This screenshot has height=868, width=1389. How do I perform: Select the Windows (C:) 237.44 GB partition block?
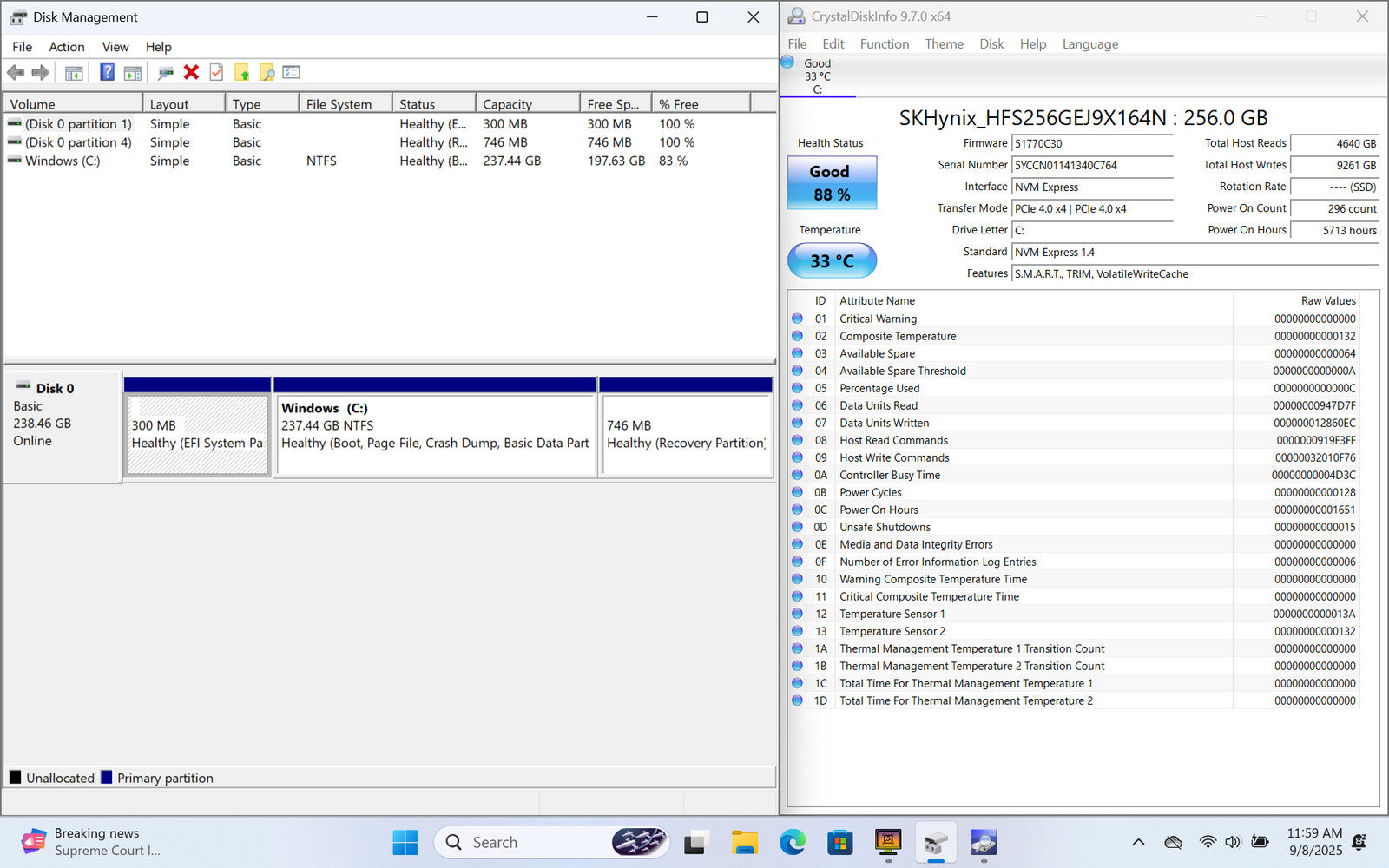(435, 435)
